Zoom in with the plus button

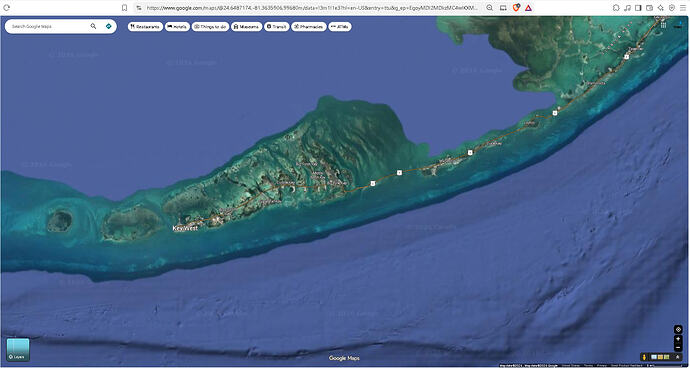point(678,339)
